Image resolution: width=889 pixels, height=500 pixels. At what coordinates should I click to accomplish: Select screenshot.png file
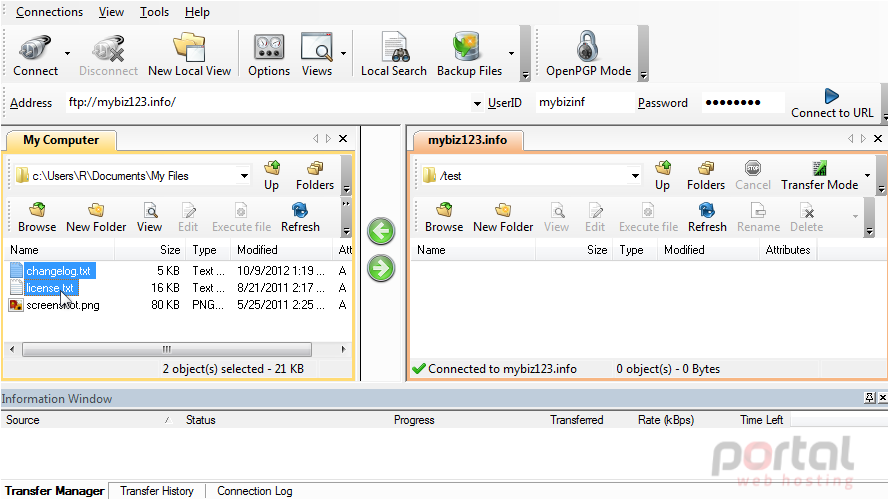pos(63,305)
